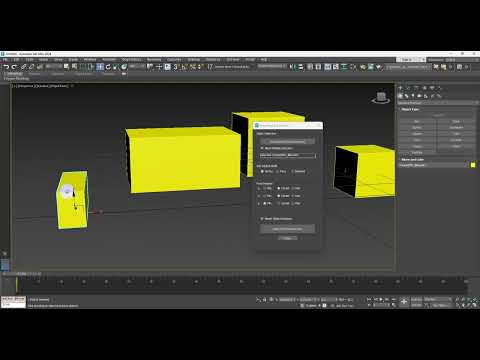Click the Sphere primitive button
Image resolution: width=480 pixels, height=360 pixels.
[x=417, y=128]
